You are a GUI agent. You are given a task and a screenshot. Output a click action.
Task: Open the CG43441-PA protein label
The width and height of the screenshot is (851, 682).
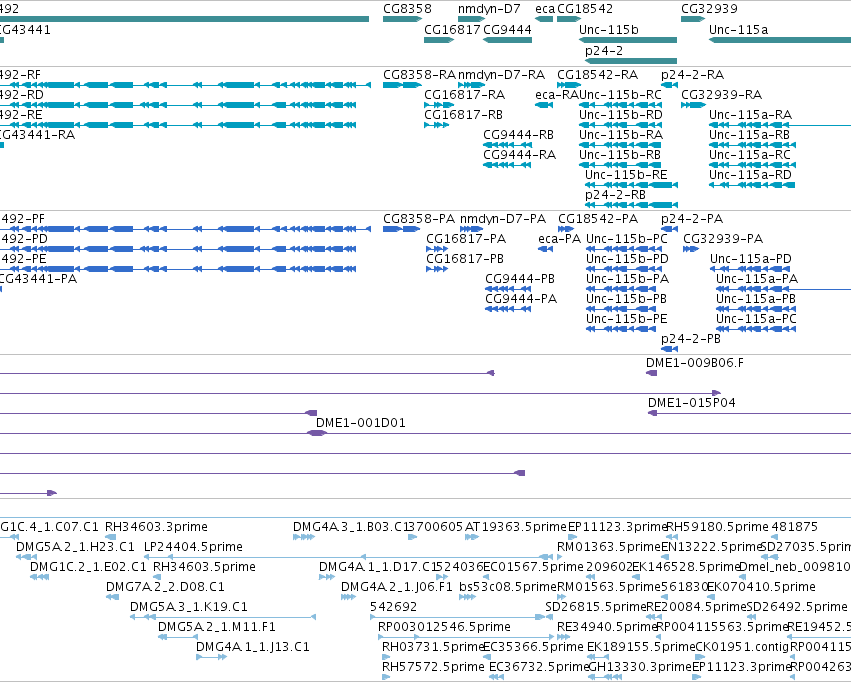pyautogui.click(x=37, y=279)
